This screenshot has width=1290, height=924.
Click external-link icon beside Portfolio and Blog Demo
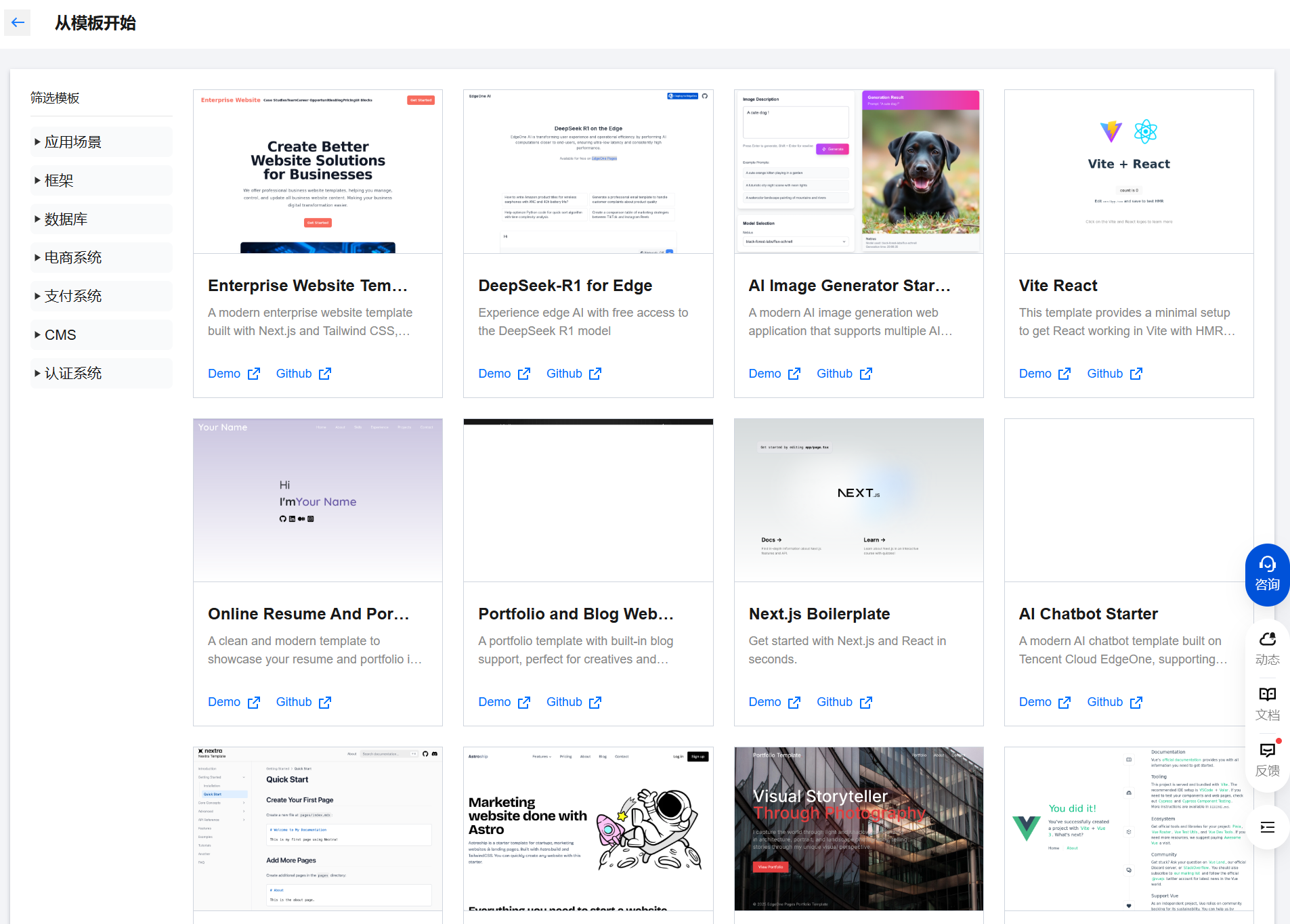(x=524, y=703)
